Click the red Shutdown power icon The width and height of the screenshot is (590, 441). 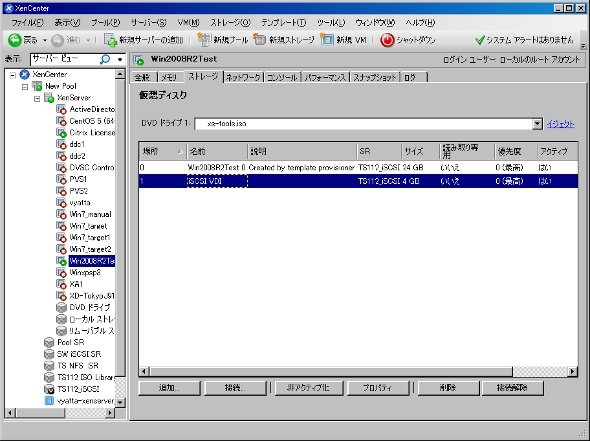point(387,40)
